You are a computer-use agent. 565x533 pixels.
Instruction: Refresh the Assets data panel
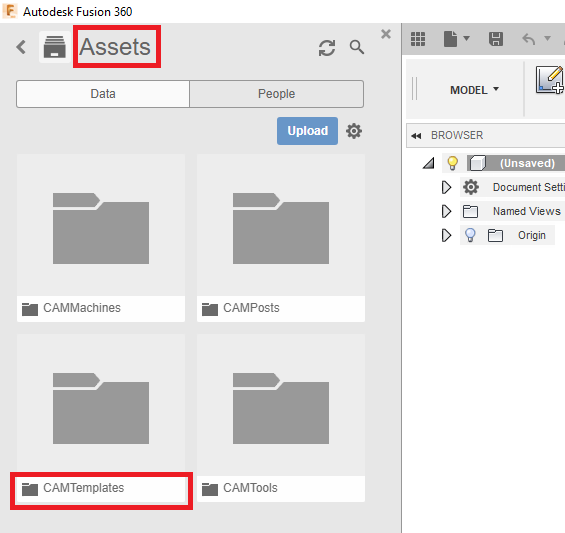(x=327, y=48)
